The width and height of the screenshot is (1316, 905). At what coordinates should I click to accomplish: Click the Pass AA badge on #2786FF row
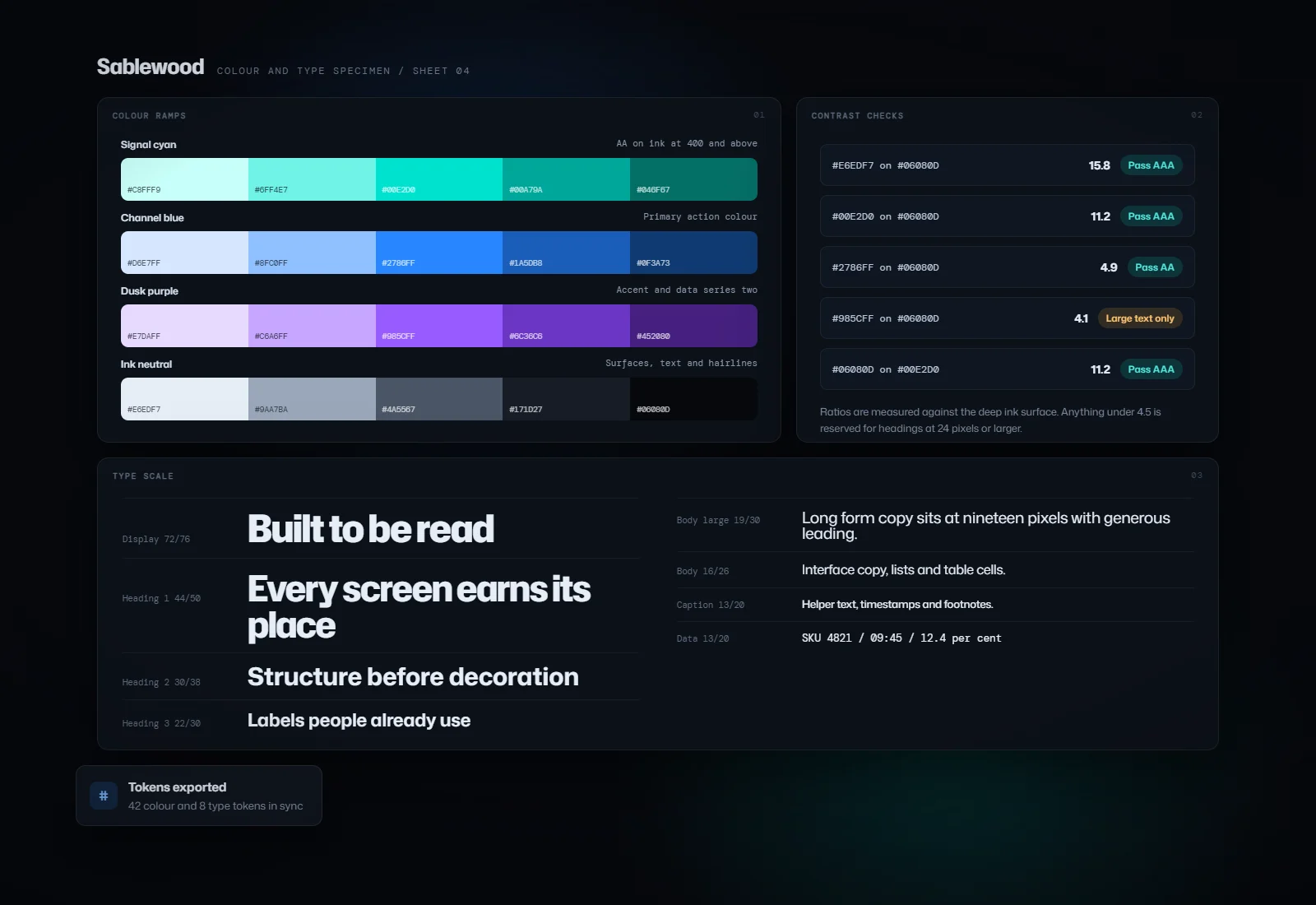(x=1155, y=267)
